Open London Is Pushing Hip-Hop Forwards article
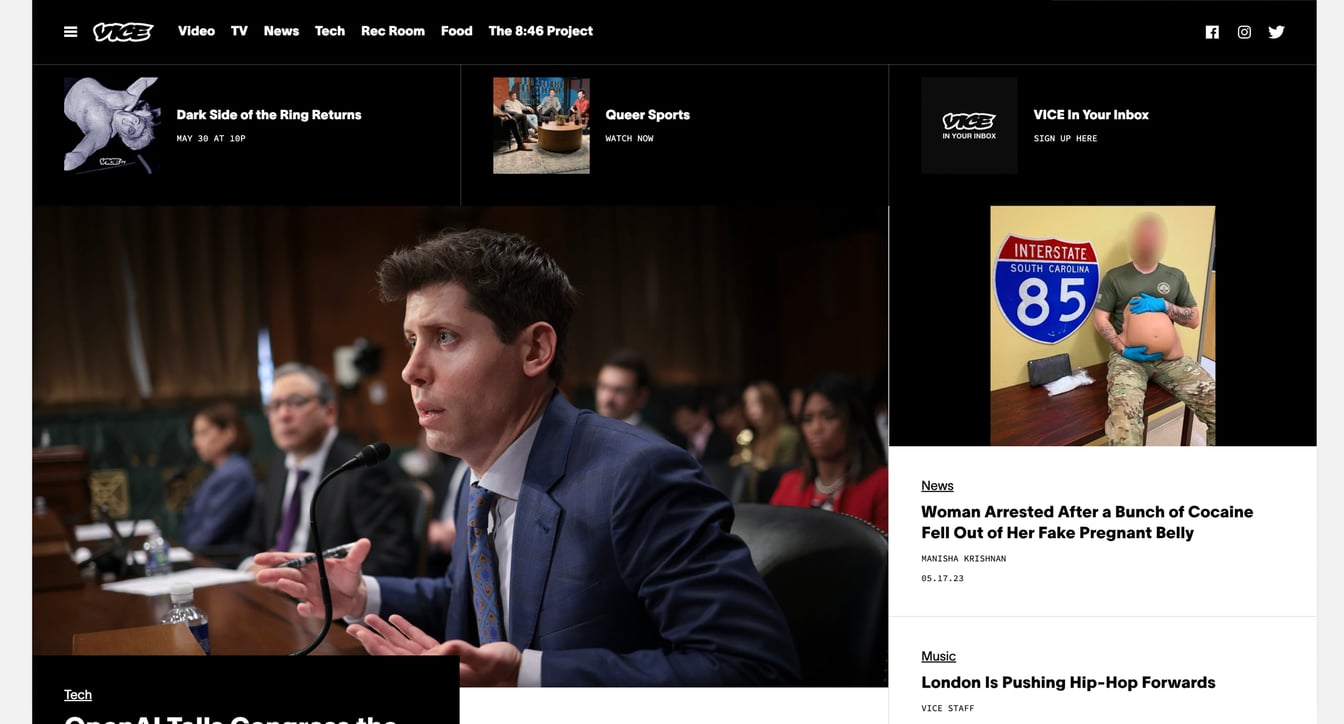Image resolution: width=1344 pixels, height=724 pixels. click(1067, 683)
